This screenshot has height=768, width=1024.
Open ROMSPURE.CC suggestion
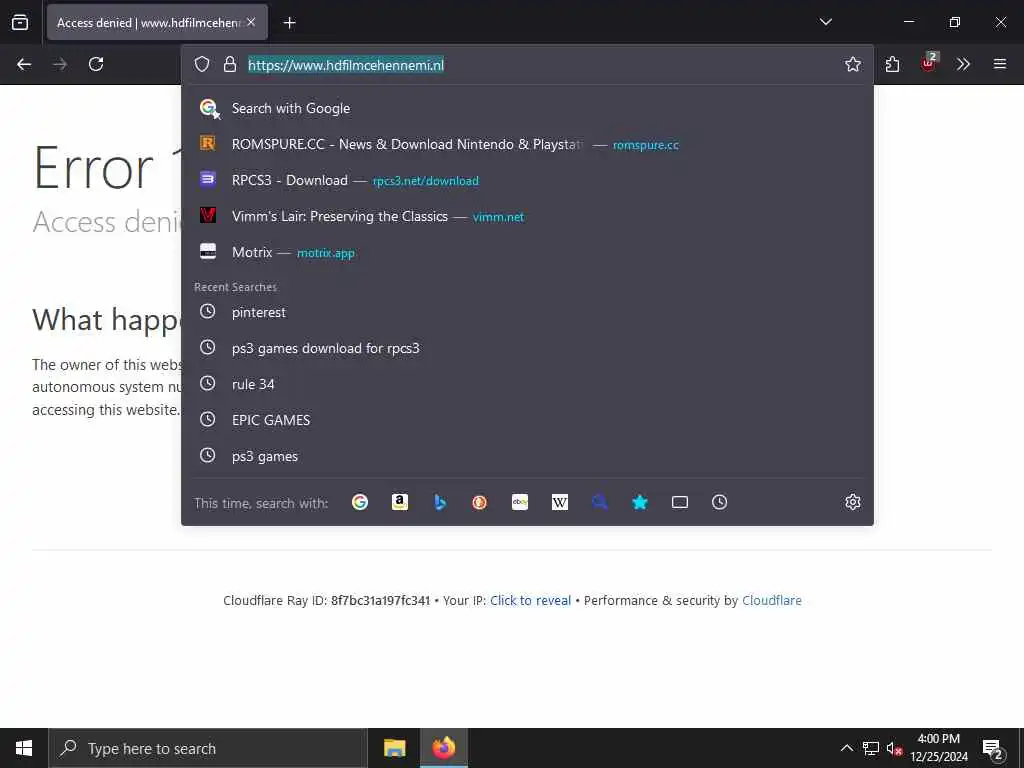(x=527, y=144)
